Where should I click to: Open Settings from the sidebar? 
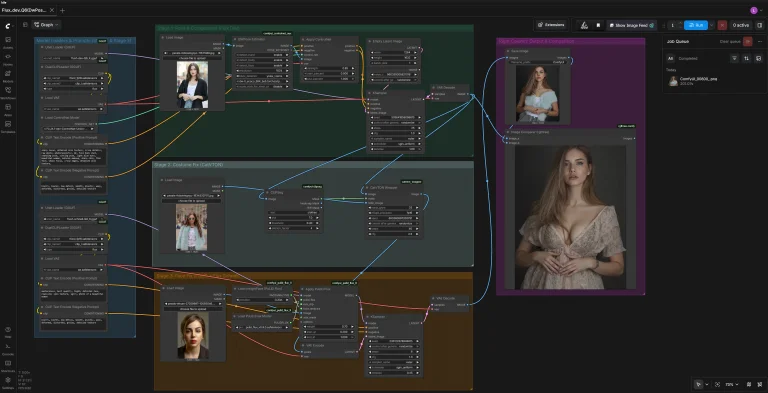8,382
